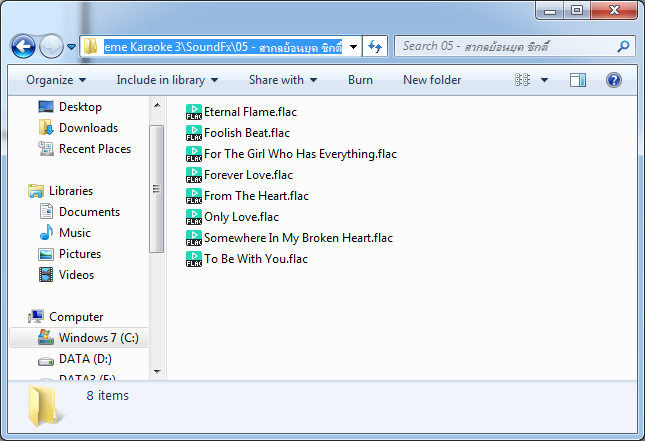Maximize the Explorer window

click(x=577, y=10)
